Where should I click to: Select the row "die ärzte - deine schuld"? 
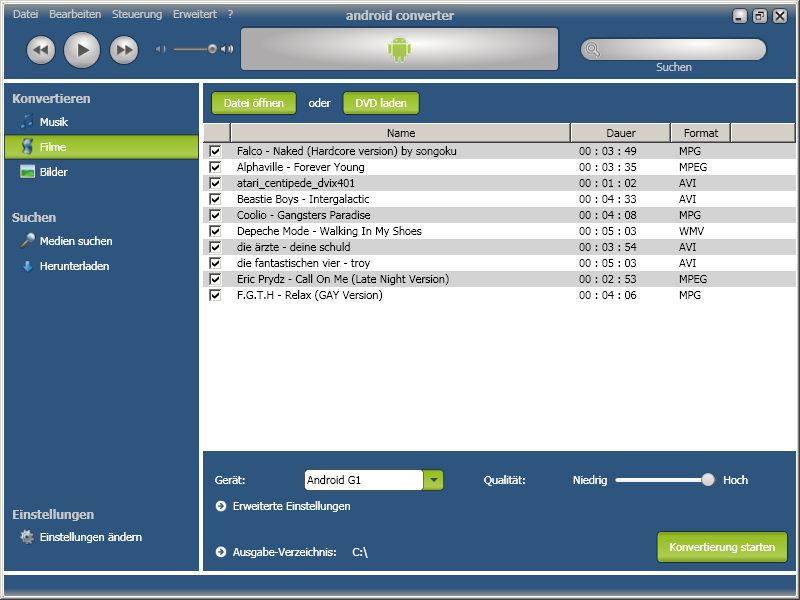499,247
